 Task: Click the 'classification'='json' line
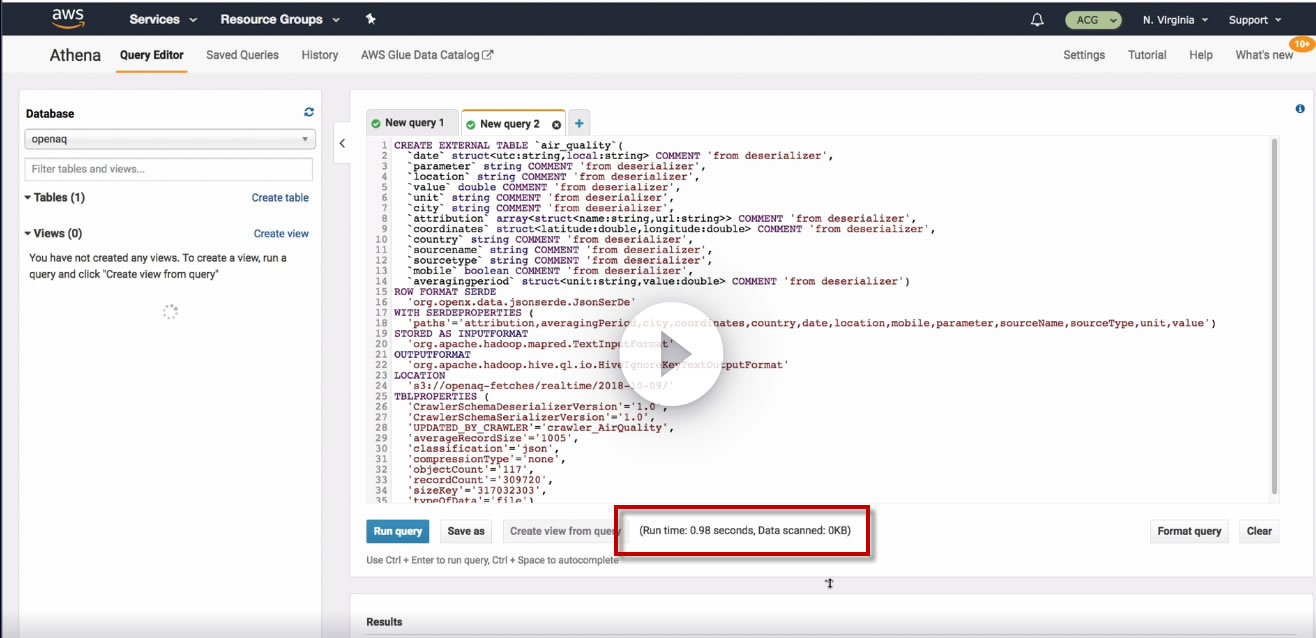pos(482,448)
